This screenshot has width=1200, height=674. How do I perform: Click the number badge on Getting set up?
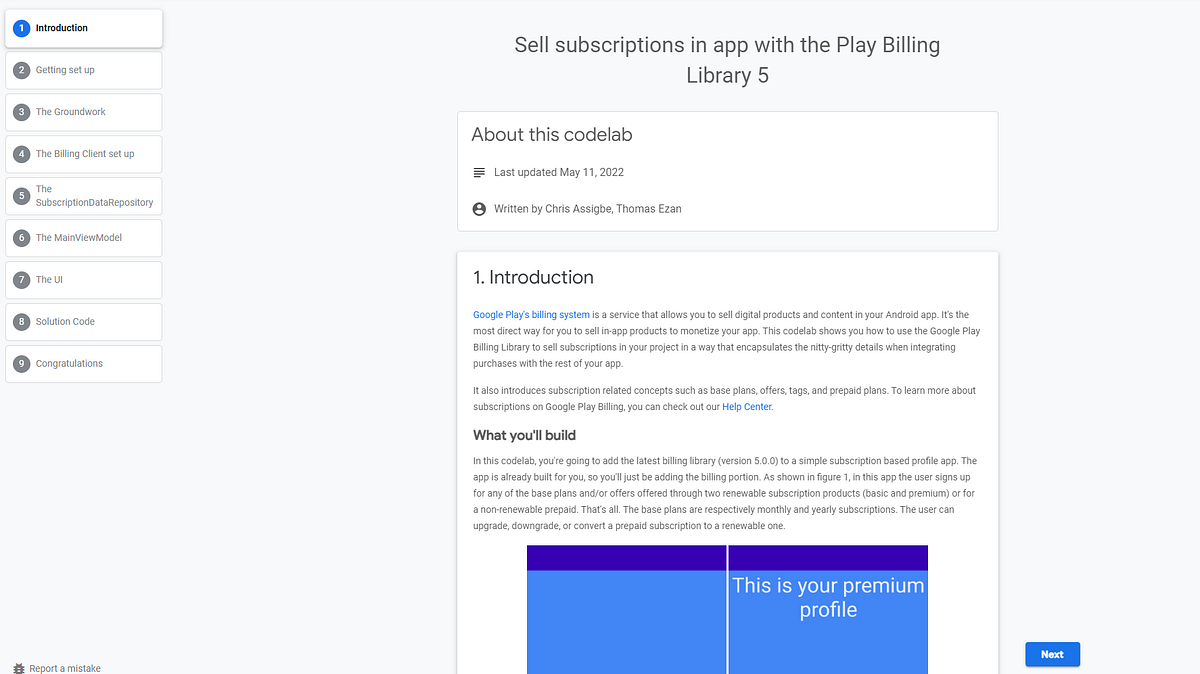(22, 70)
